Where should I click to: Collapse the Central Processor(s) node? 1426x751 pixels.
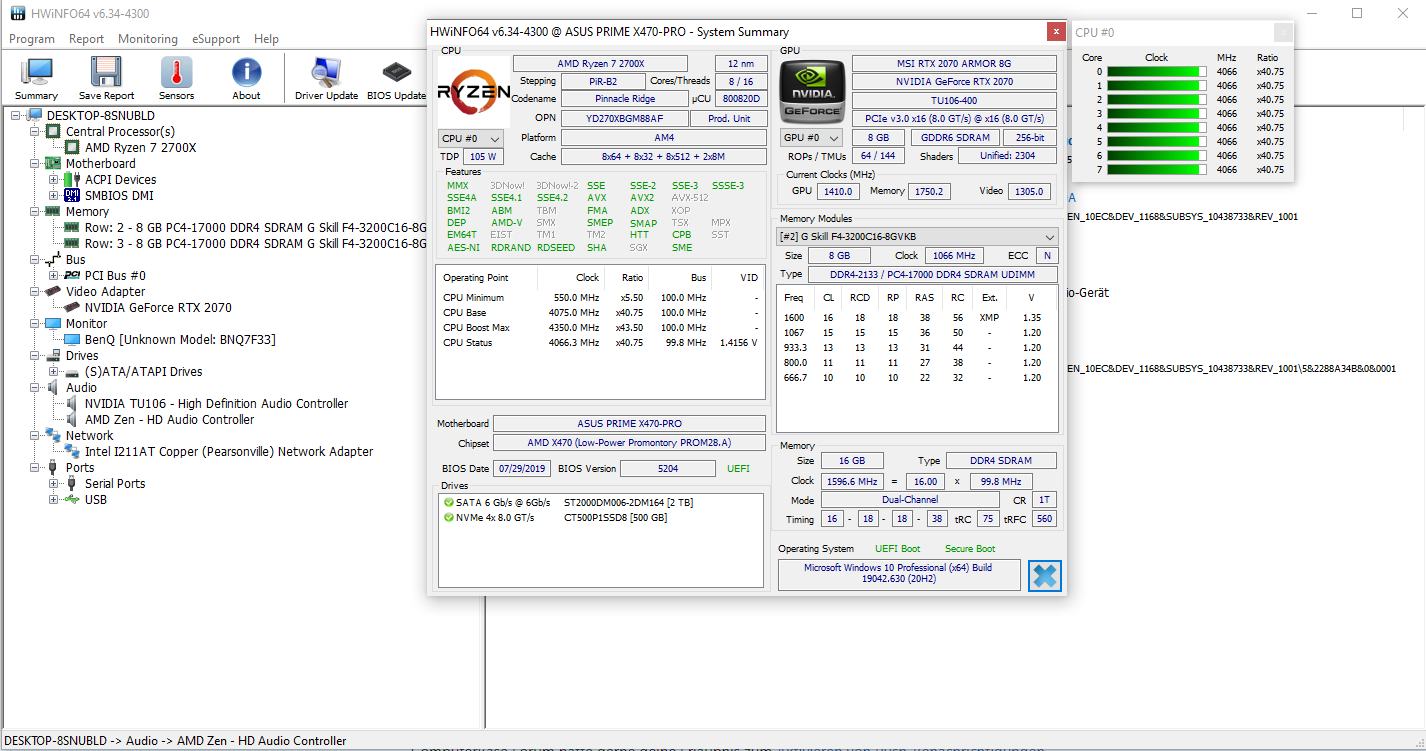[36, 132]
